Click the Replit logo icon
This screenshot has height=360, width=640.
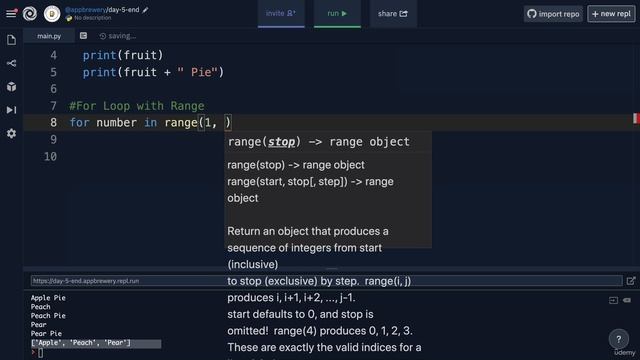click(30, 14)
